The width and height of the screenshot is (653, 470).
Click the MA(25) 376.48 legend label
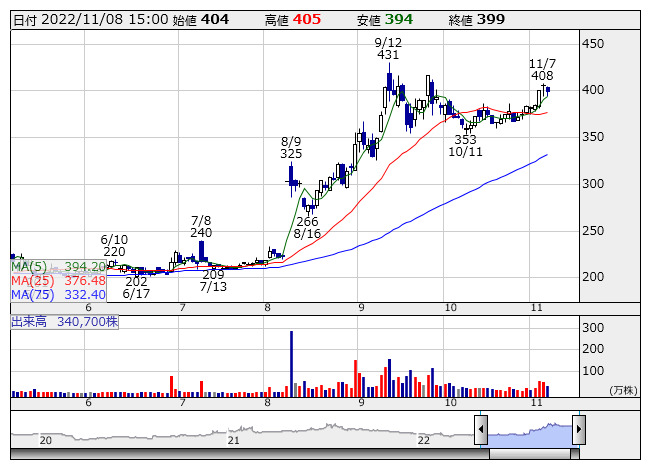[x=58, y=281]
